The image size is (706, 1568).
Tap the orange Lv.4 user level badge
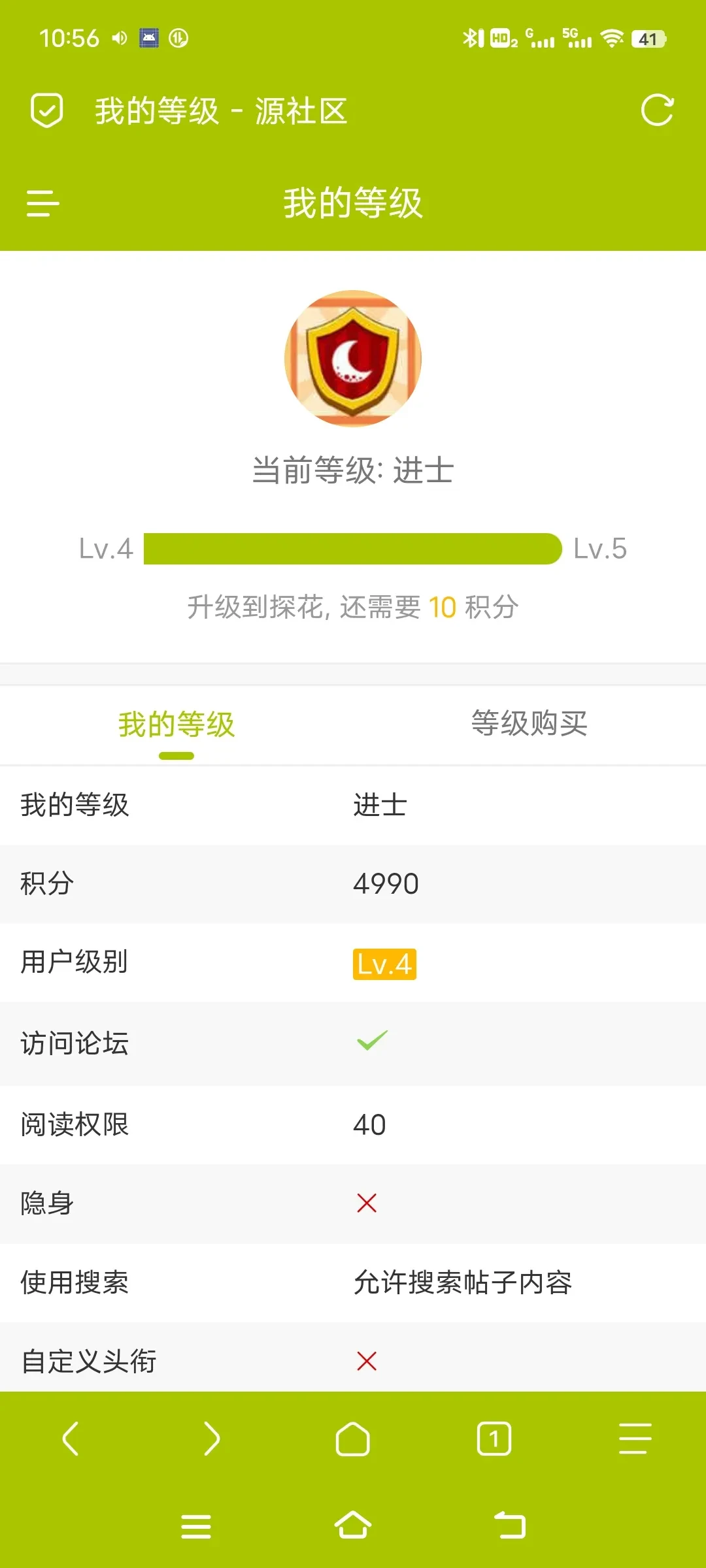(384, 964)
